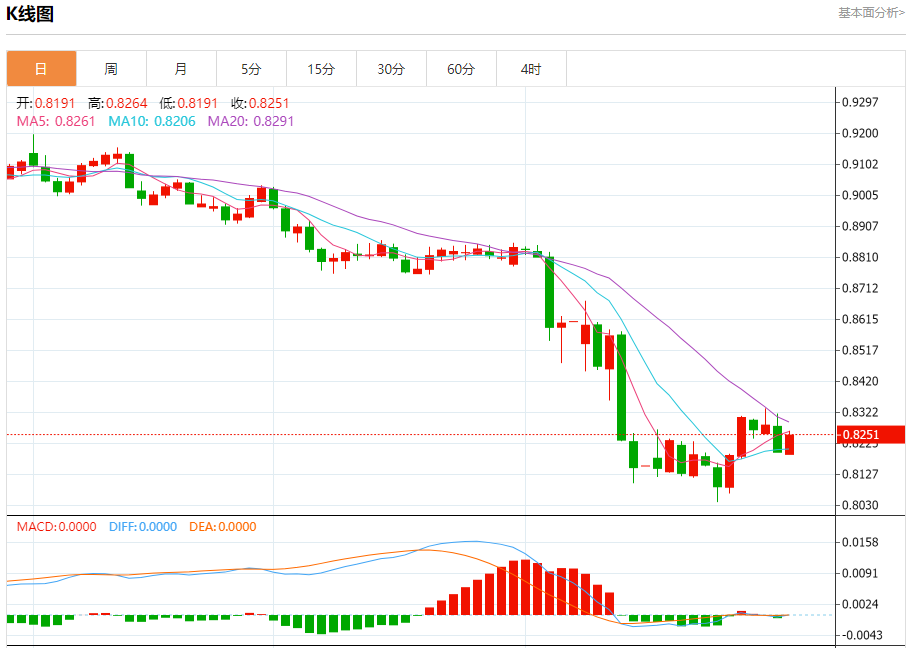Click the last red candlestick on the chart

coord(790,444)
